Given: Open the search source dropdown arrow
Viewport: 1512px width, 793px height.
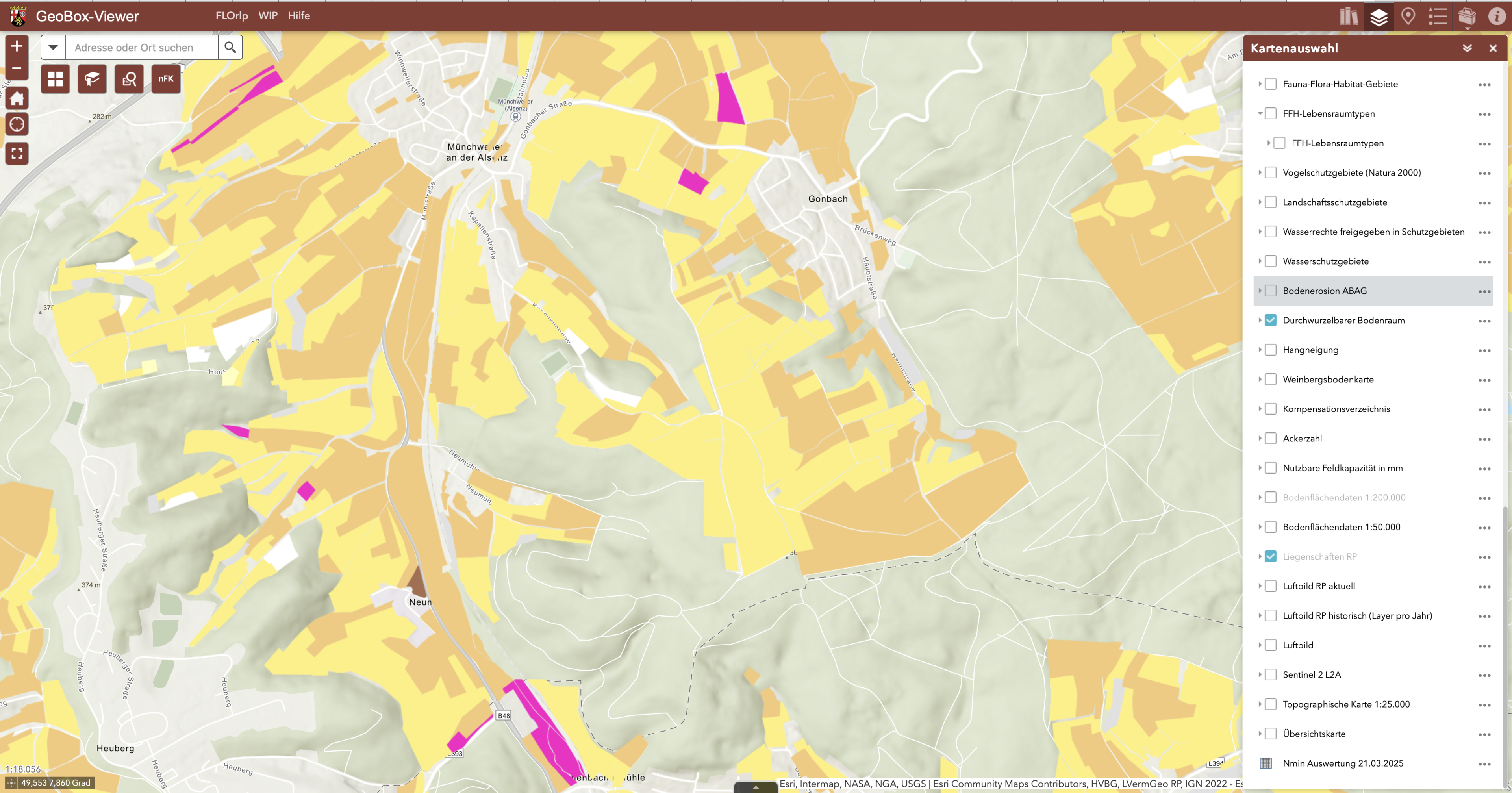Looking at the screenshot, I should [53, 47].
